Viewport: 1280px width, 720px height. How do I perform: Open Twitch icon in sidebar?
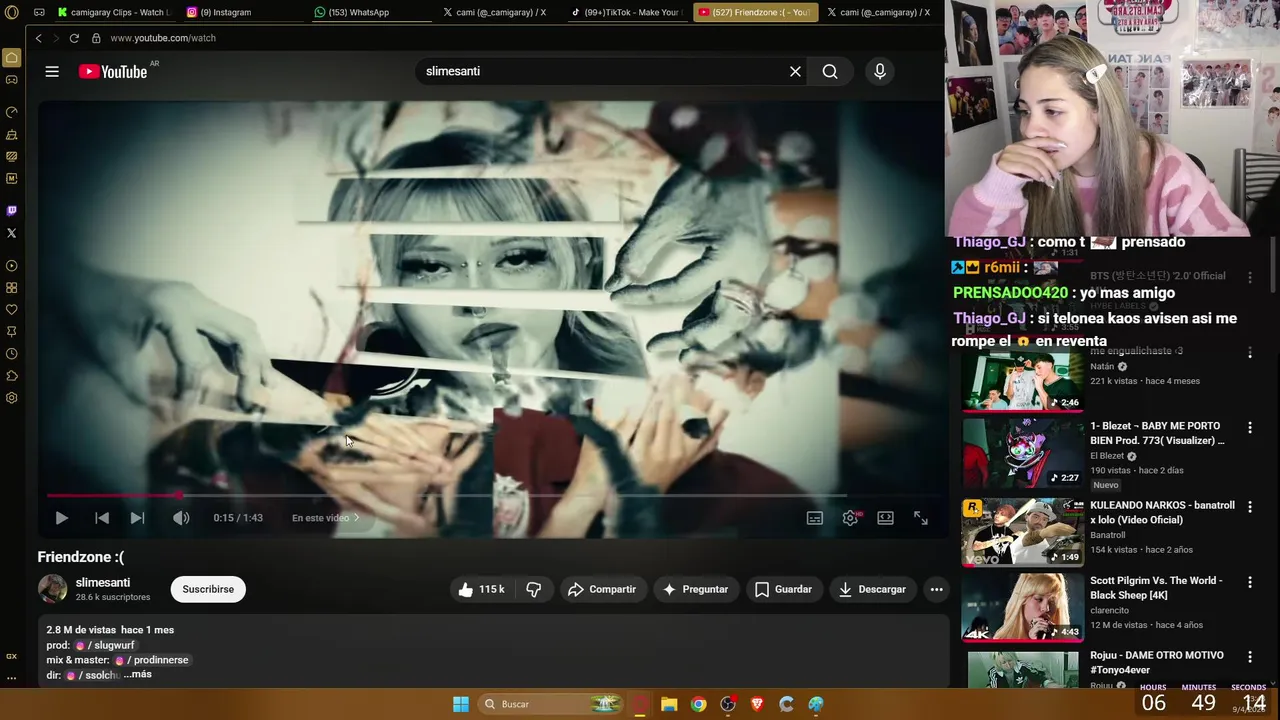point(12,211)
